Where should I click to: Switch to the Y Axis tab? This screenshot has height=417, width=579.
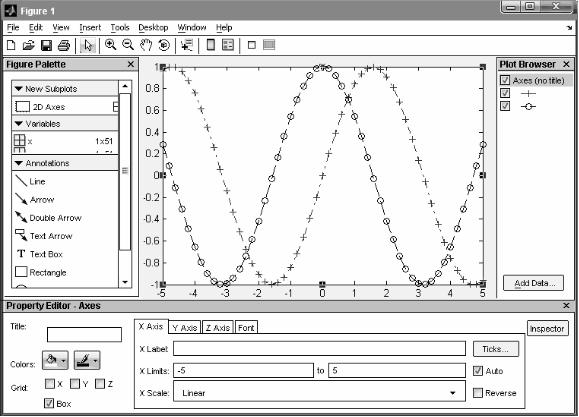click(x=185, y=328)
